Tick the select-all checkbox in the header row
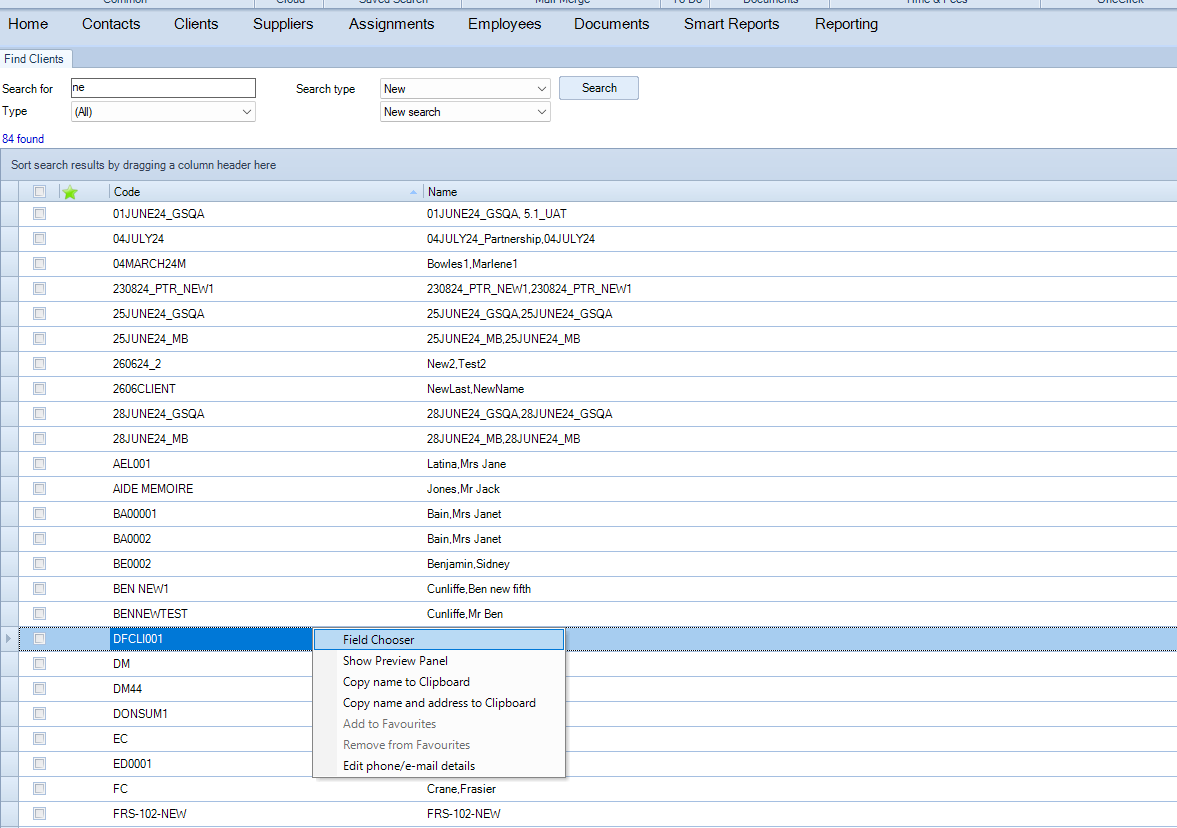 (40, 191)
